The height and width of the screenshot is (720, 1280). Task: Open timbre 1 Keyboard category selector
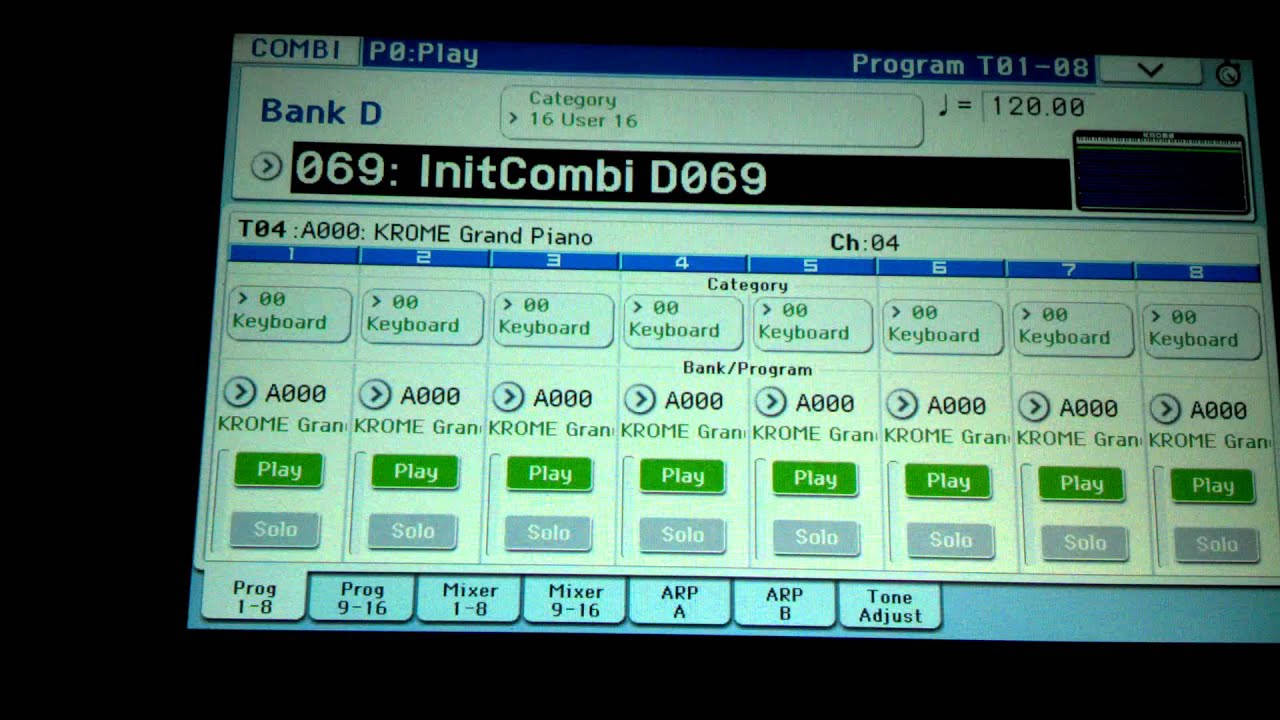pyautogui.click(x=288, y=313)
